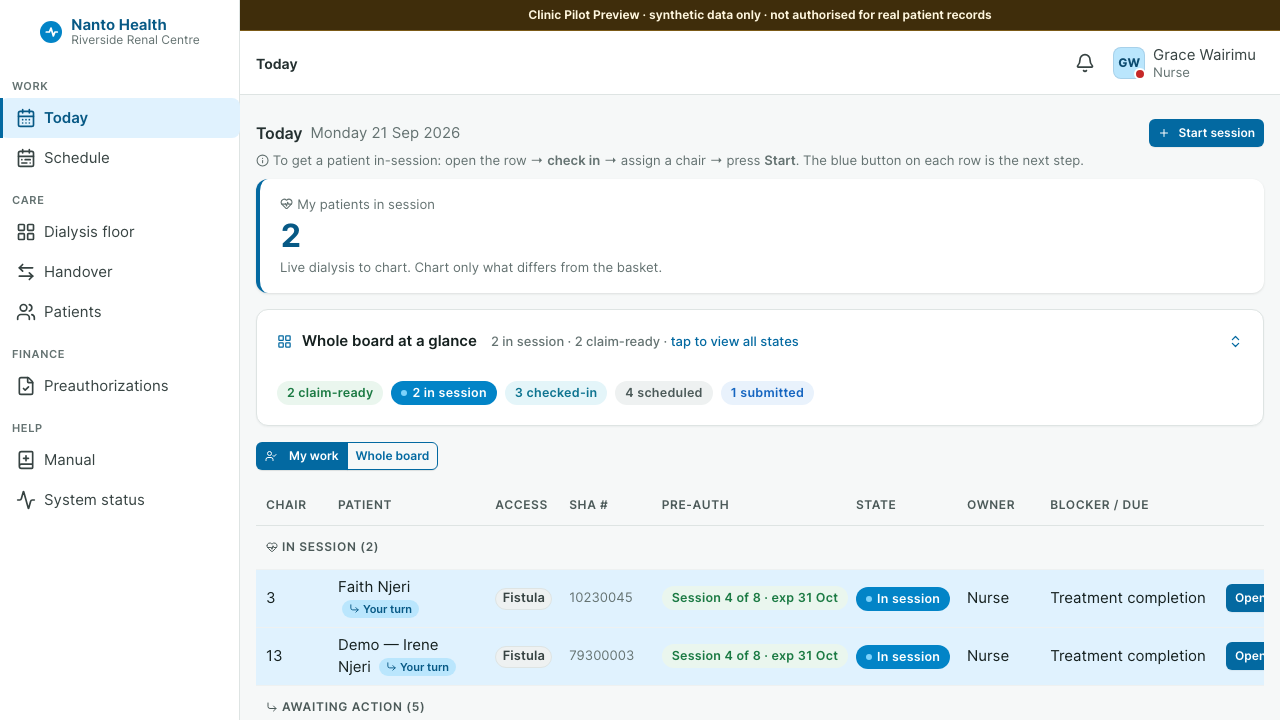1280x720 pixels.
Task: Switch view to Whole board
Action: click(x=392, y=456)
